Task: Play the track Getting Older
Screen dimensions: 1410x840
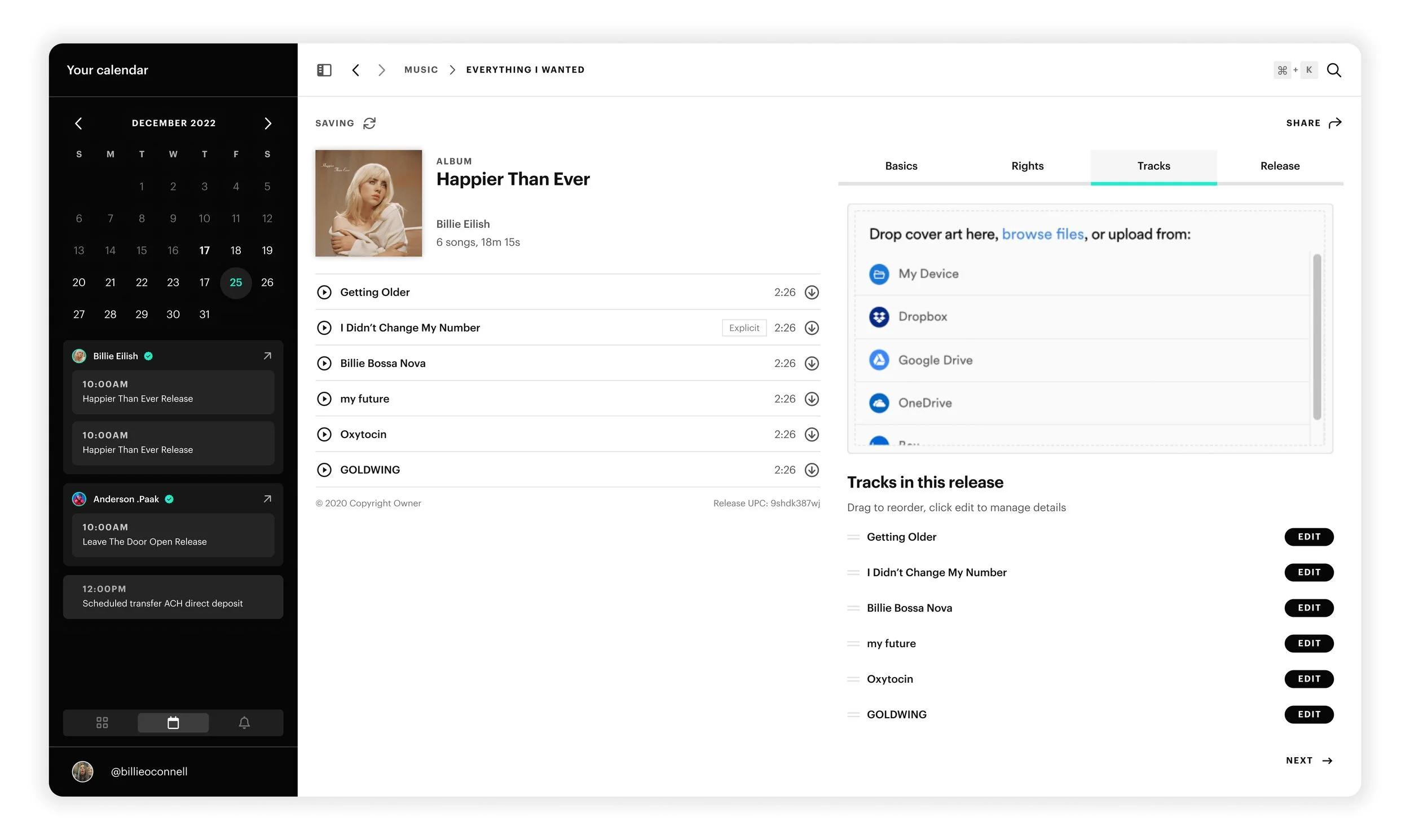Action: [324, 292]
